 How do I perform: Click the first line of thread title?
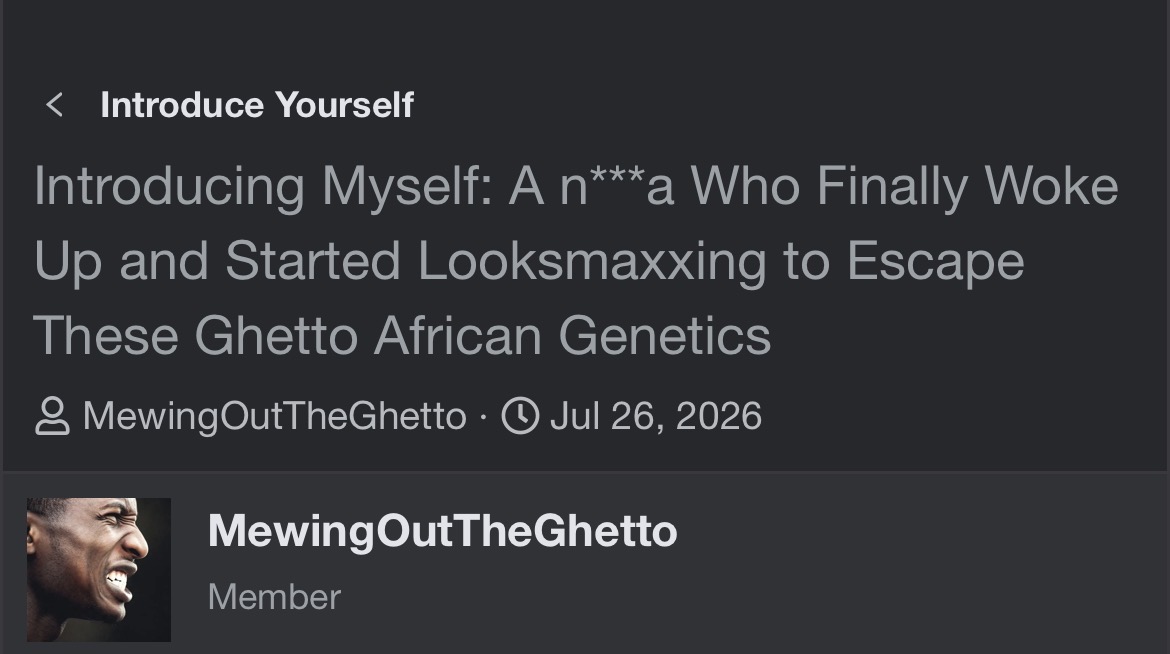point(575,186)
